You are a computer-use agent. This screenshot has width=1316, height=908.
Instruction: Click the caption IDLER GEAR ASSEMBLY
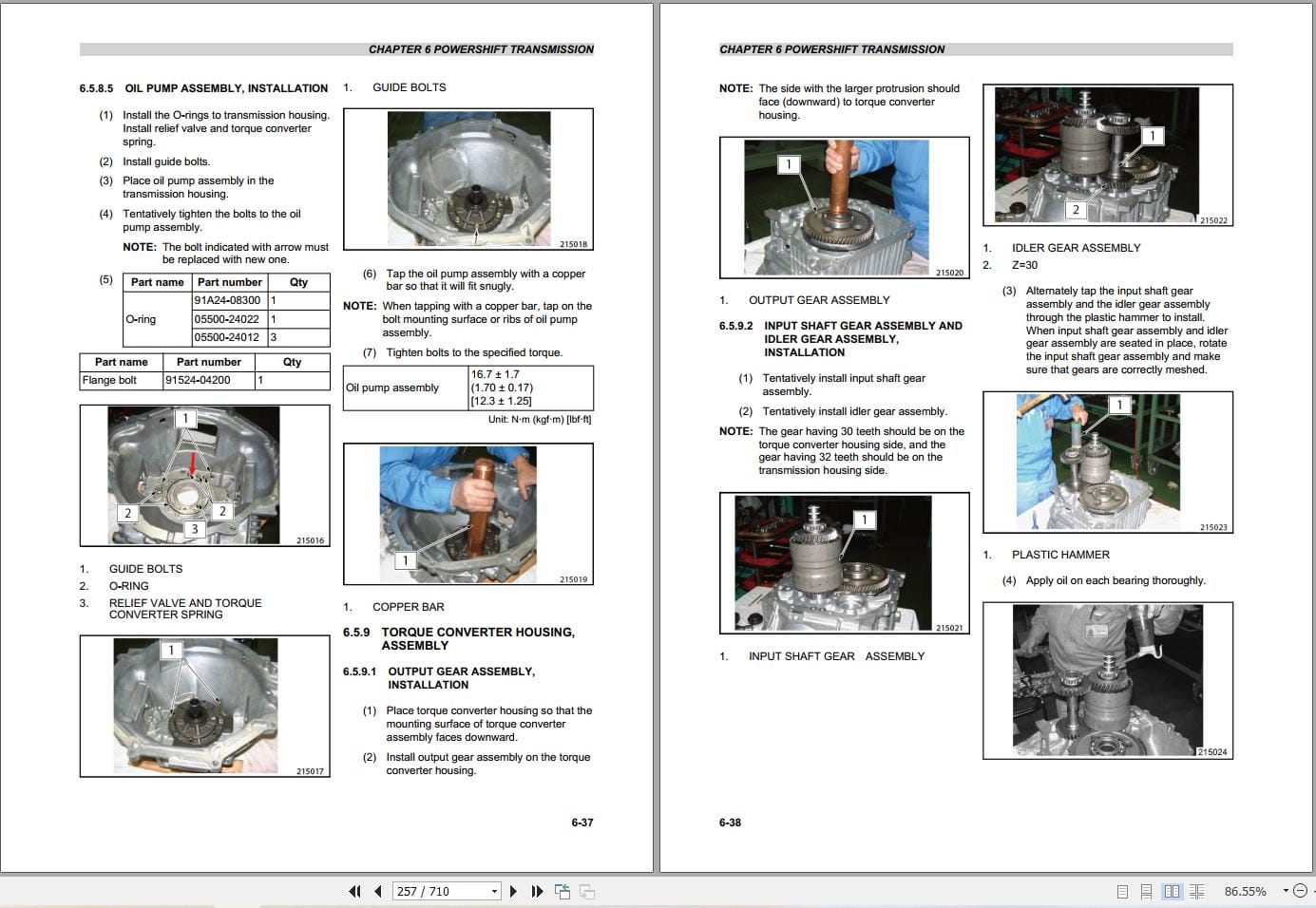pyautogui.click(x=1076, y=248)
